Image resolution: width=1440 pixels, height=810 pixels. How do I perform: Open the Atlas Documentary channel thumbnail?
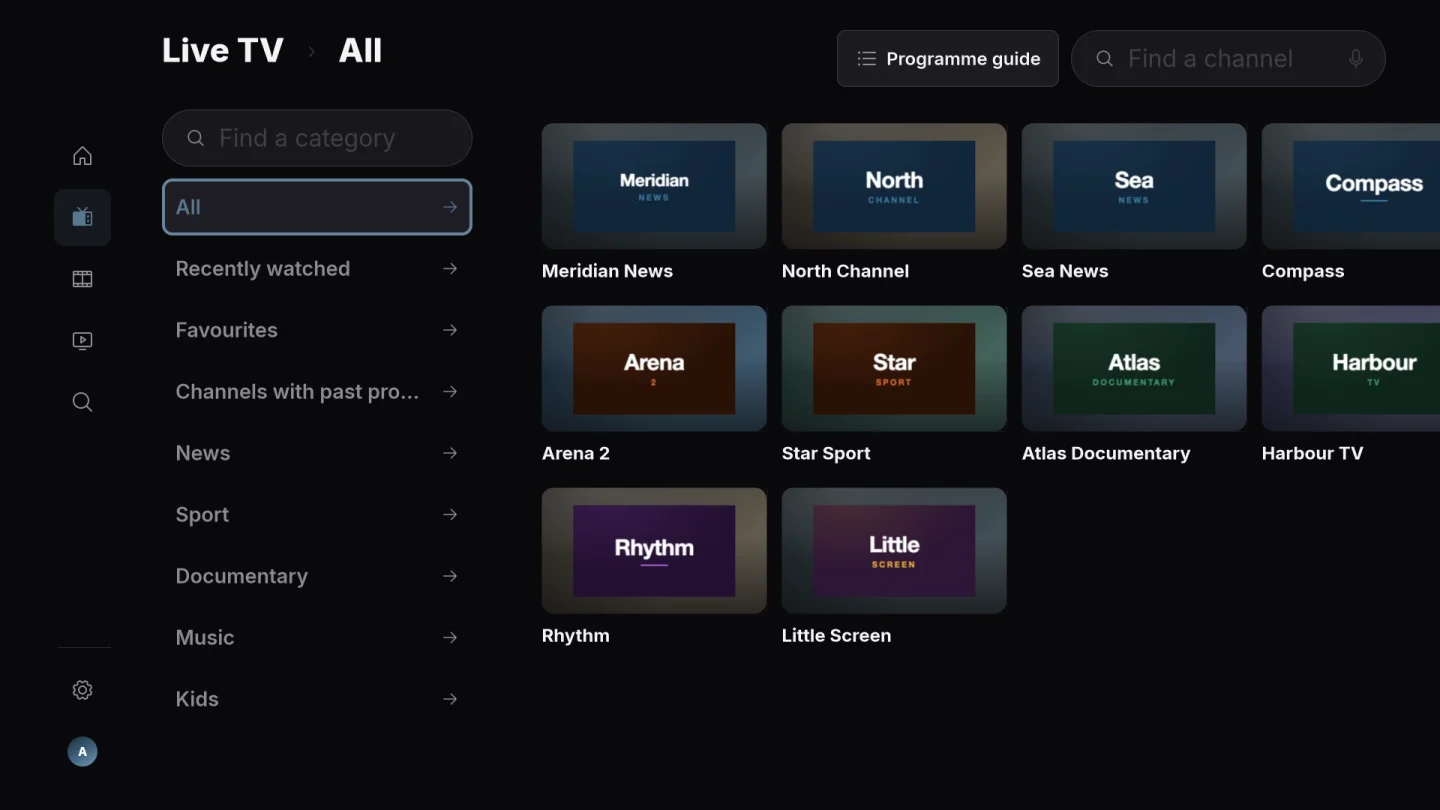click(1134, 368)
